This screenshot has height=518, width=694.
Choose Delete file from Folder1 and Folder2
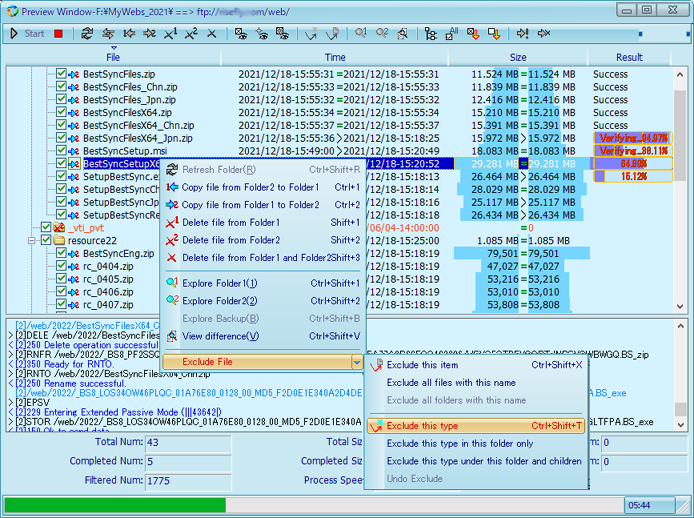(263, 258)
